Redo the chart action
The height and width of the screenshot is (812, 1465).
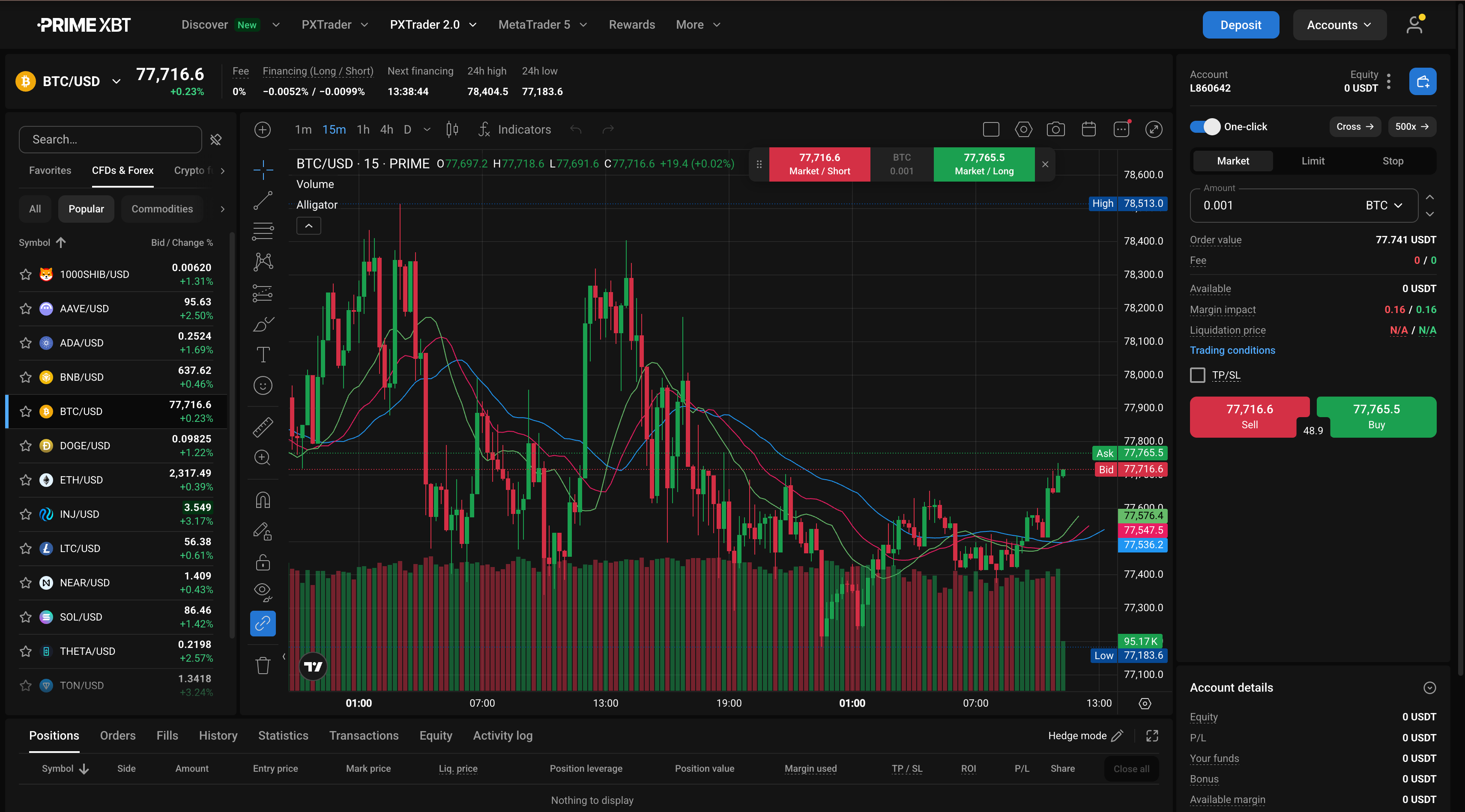coord(608,130)
